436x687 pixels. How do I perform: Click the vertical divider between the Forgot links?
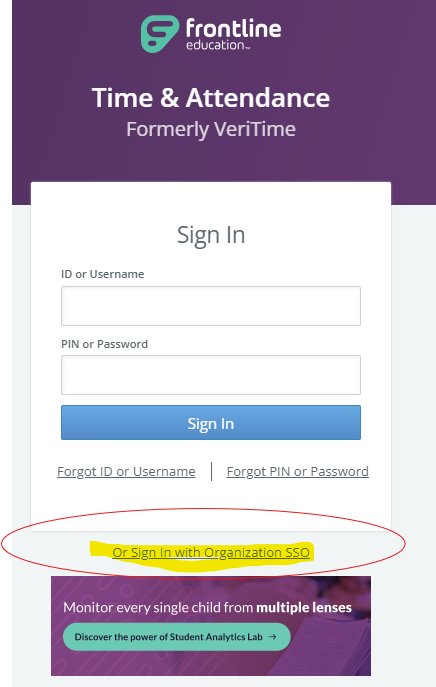pyautogui.click(x=212, y=471)
